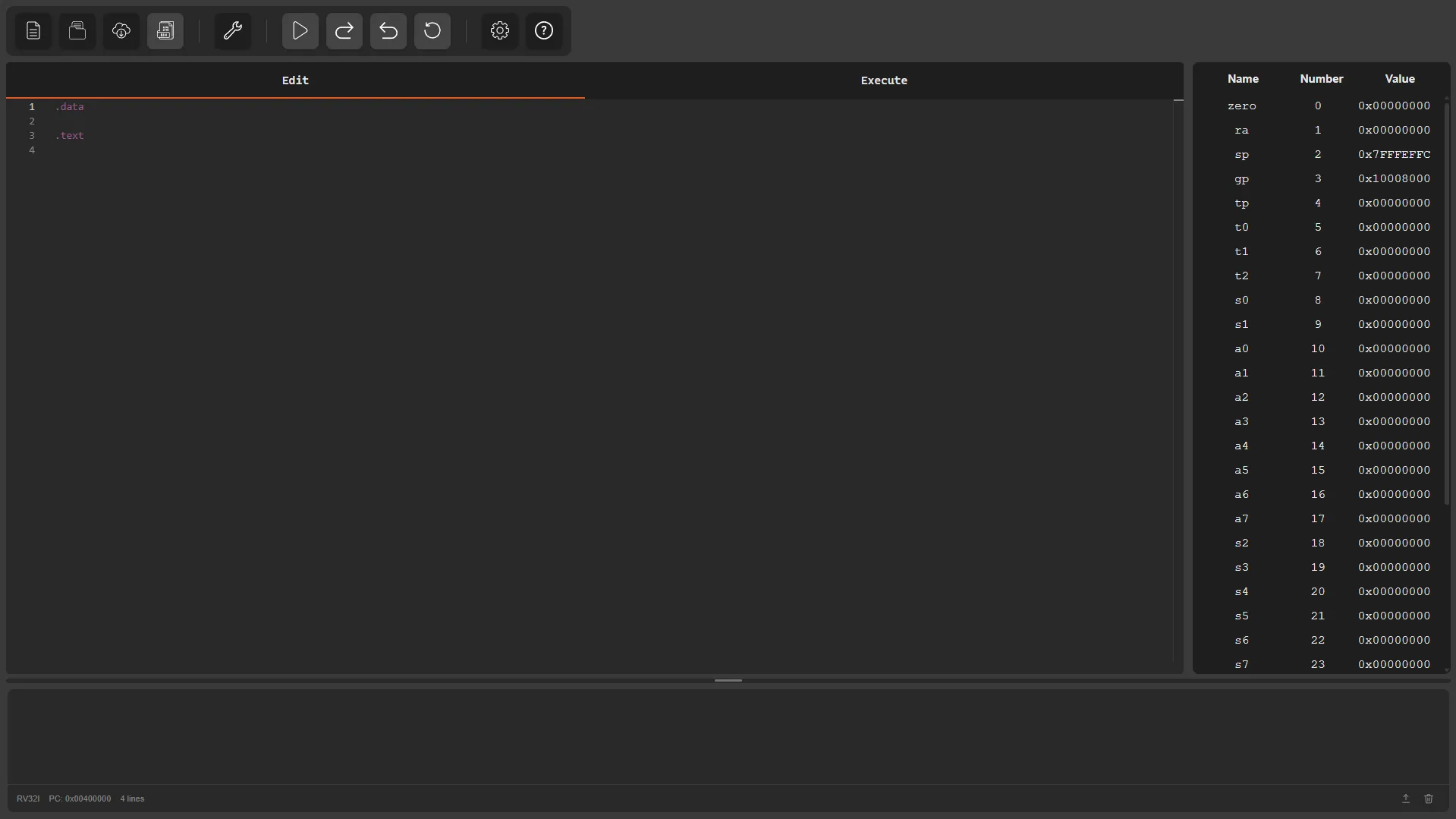Viewport: 1456px width, 819px height.
Task: Open the help dialog
Action: click(543, 31)
